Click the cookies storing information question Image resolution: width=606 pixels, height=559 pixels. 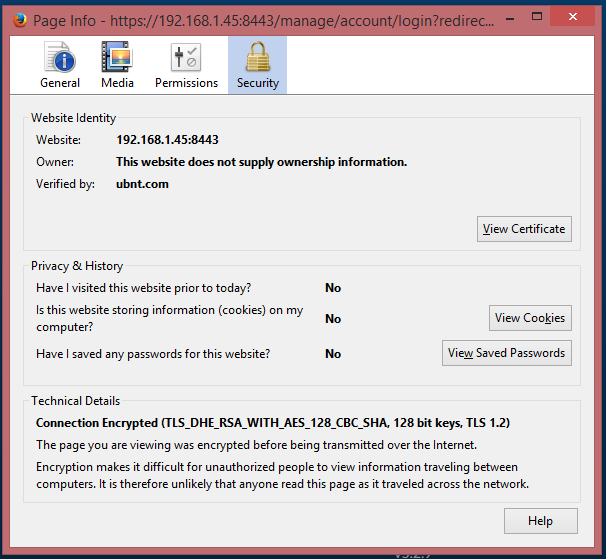tap(170, 319)
